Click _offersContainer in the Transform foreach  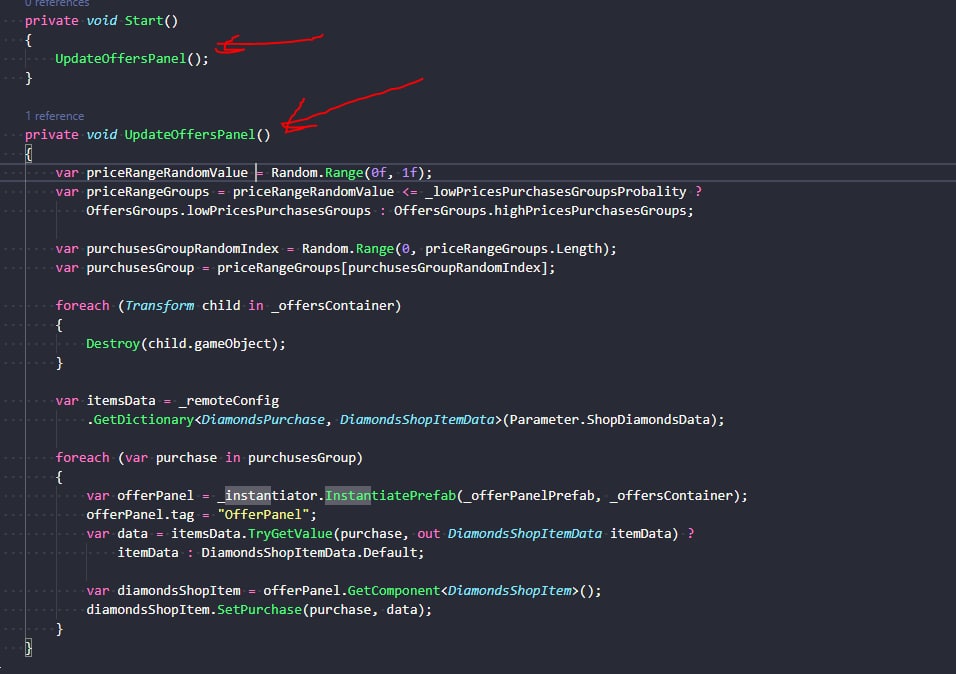coord(333,306)
